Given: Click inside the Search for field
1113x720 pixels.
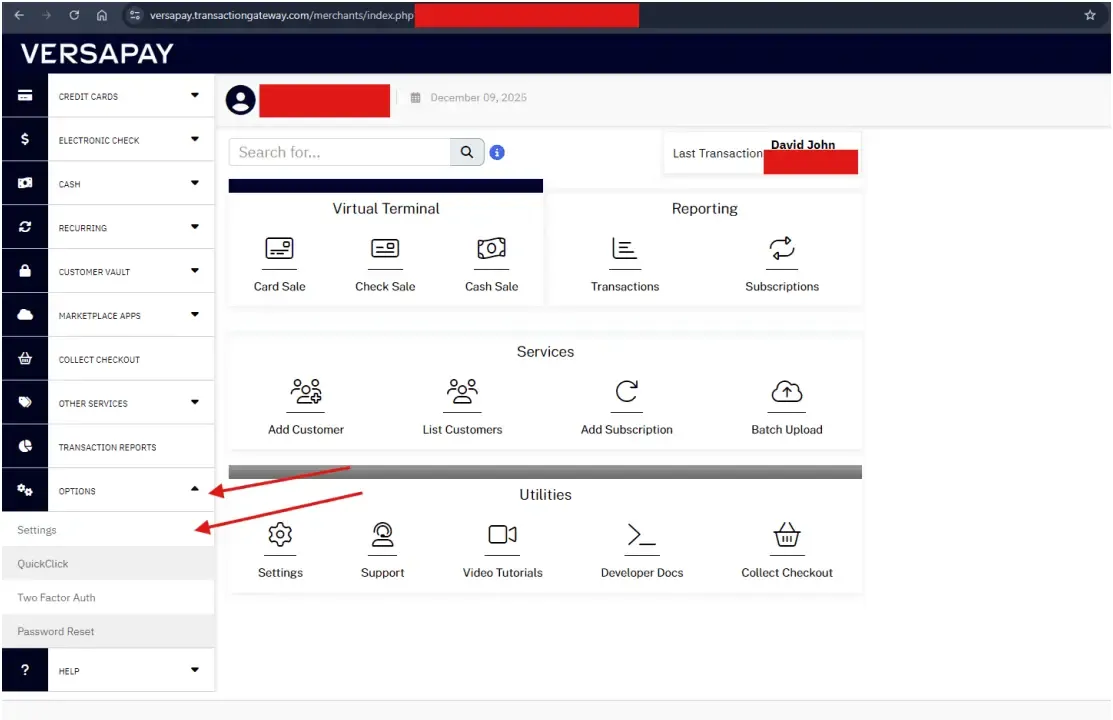Looking at the screenshot, I should click(x=340, y=152).
